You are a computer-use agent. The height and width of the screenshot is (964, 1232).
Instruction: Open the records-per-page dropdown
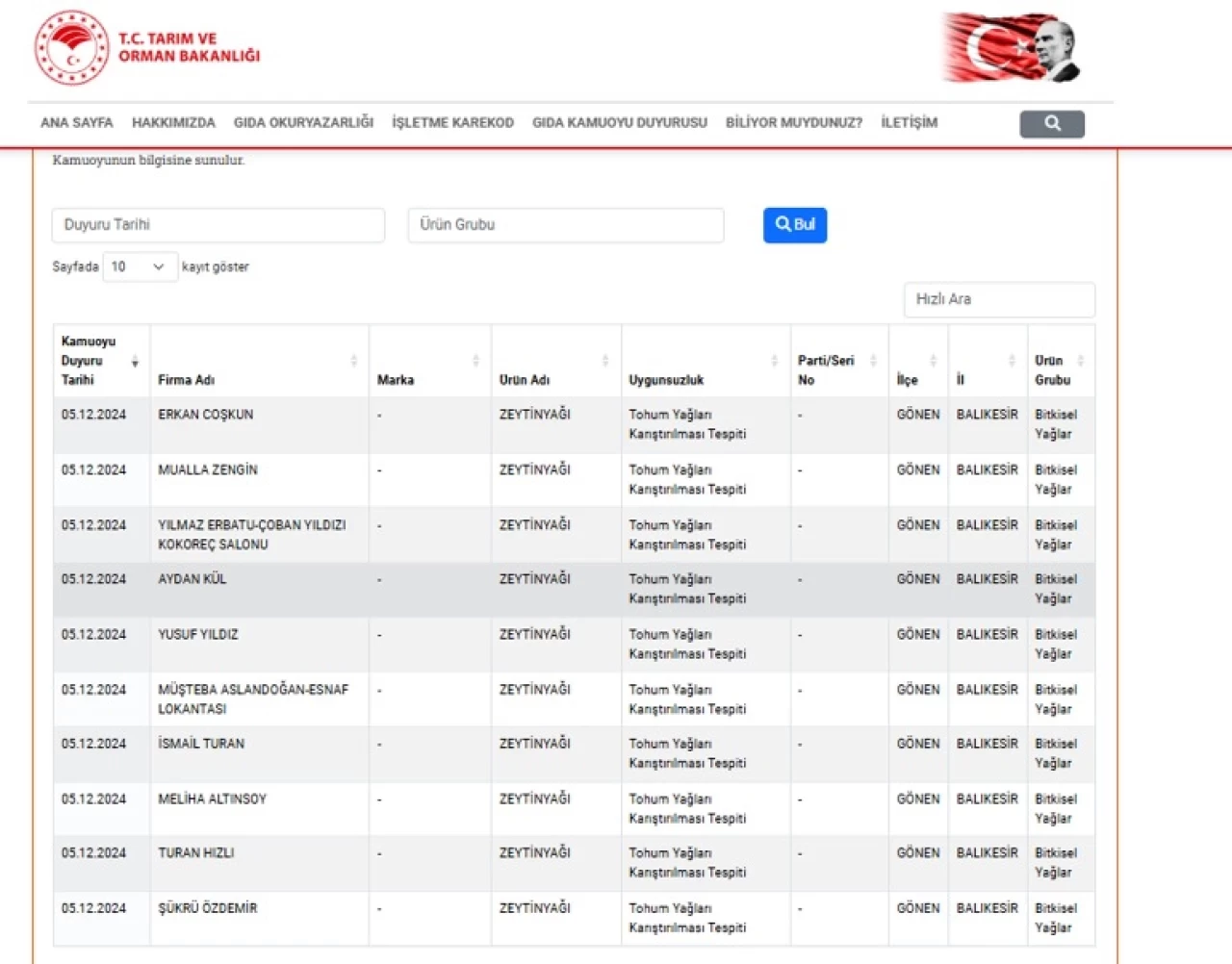click(140, 266)
